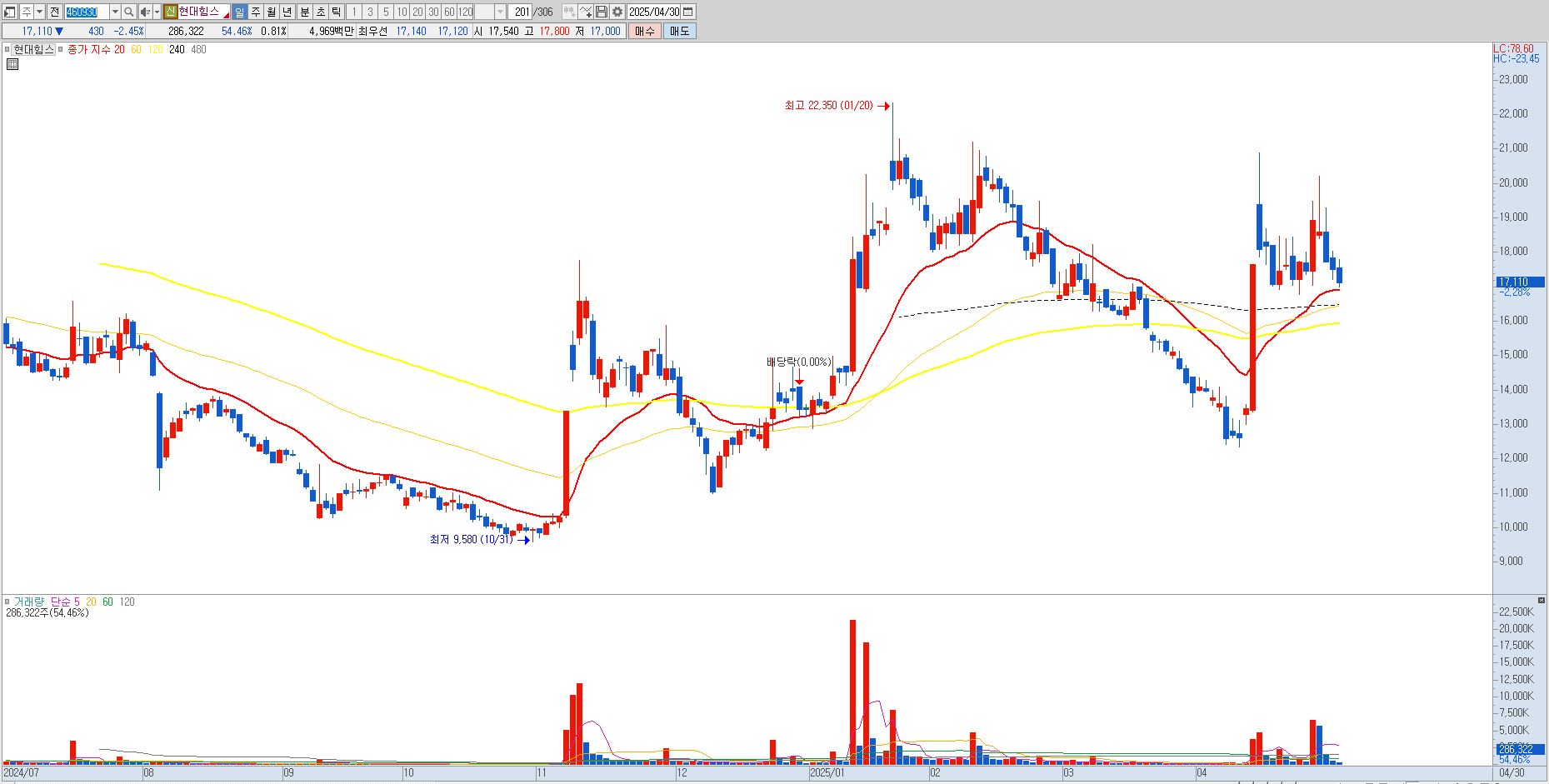Click the grid table icon under 현대힘스 label
The height and width of the screenshot is (784, 1549).
tap(12, 64)
